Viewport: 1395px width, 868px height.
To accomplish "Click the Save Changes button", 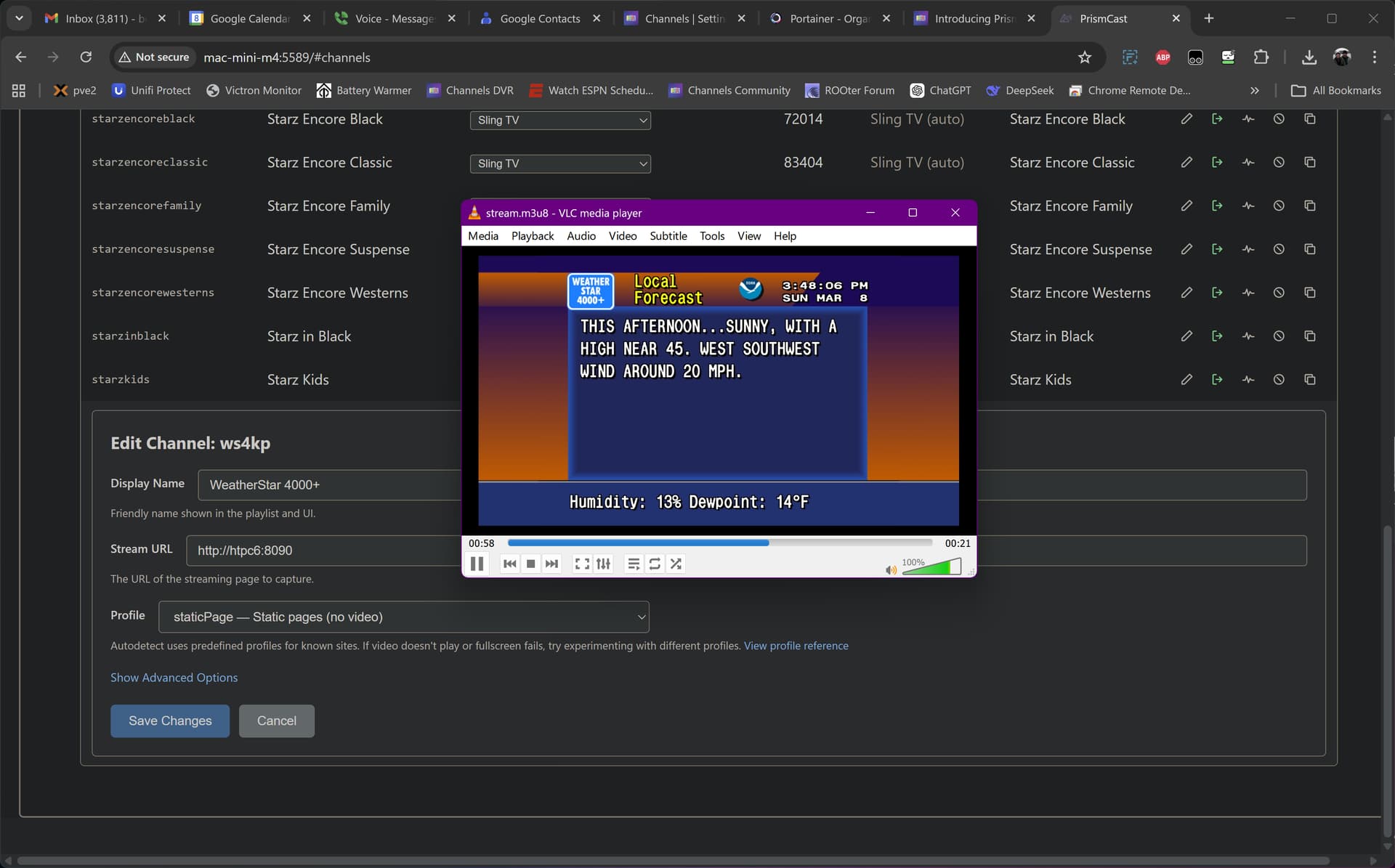I will point(170,721).
